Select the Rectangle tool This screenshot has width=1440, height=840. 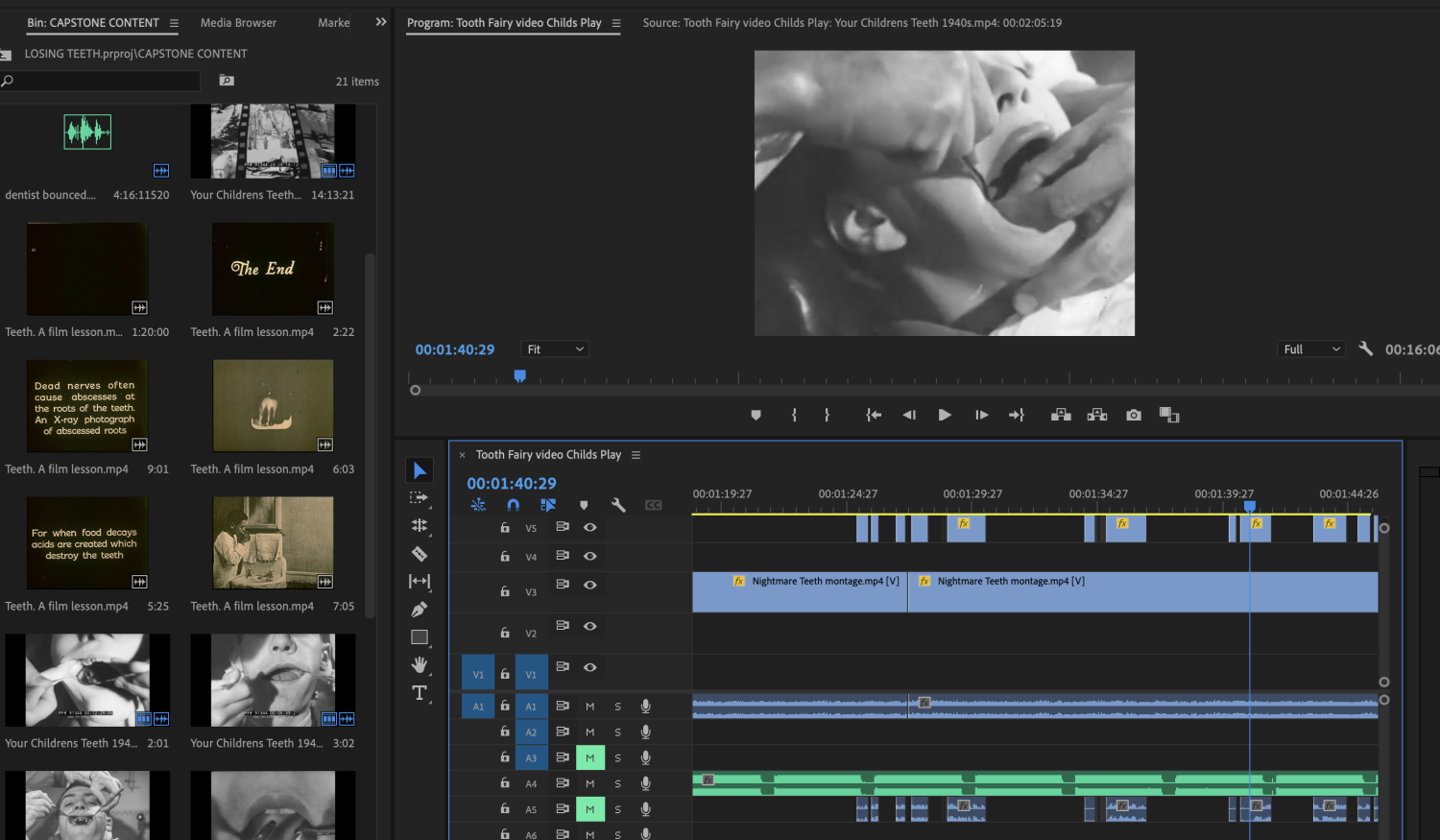pos(420,636)
